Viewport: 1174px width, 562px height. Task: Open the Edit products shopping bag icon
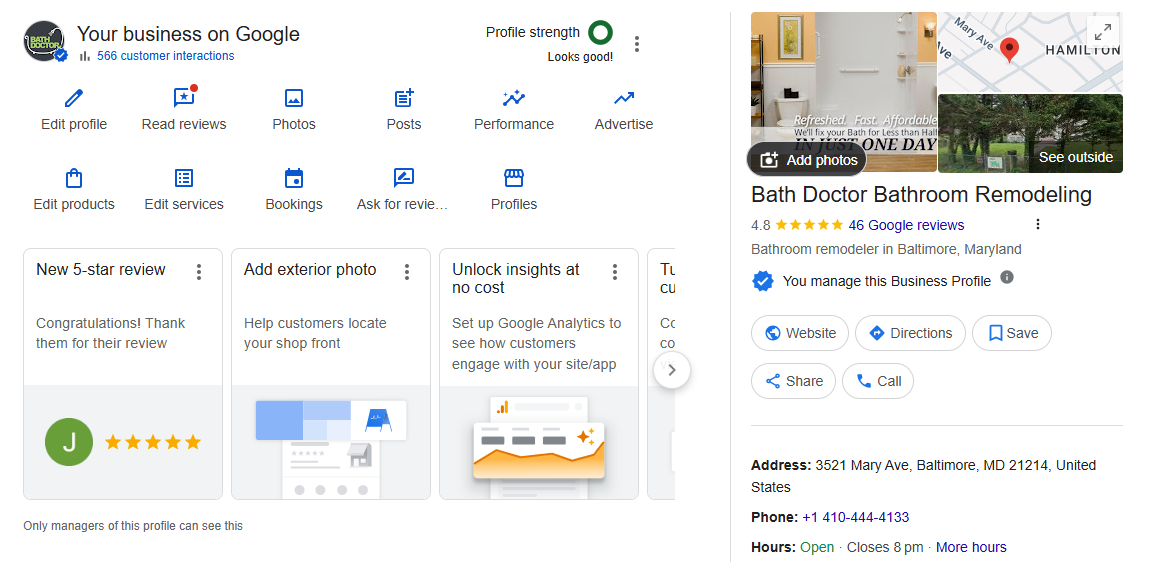tap(73, 178)
